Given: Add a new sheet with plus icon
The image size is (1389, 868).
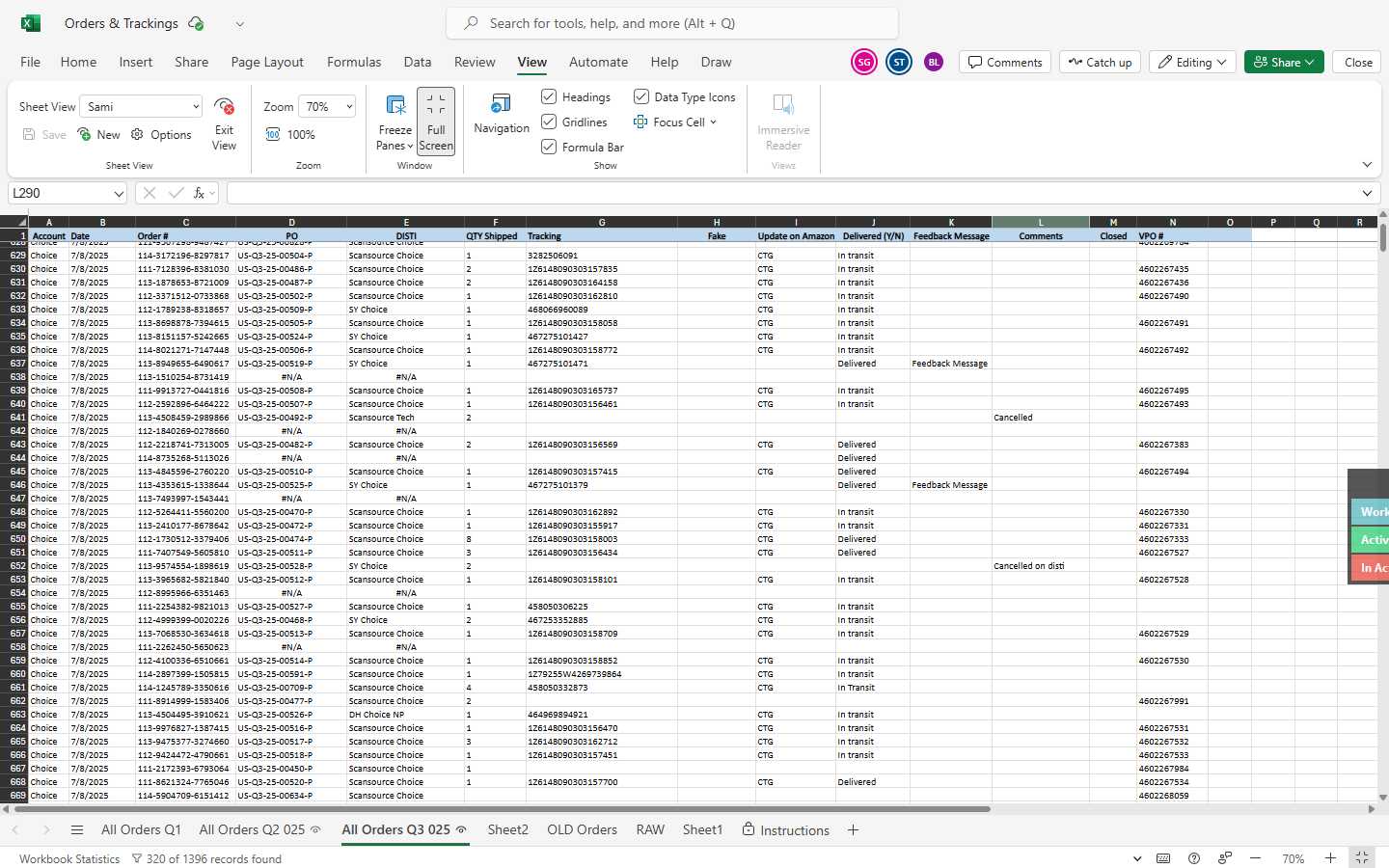Looking at the screenshot, I should 853,829.
